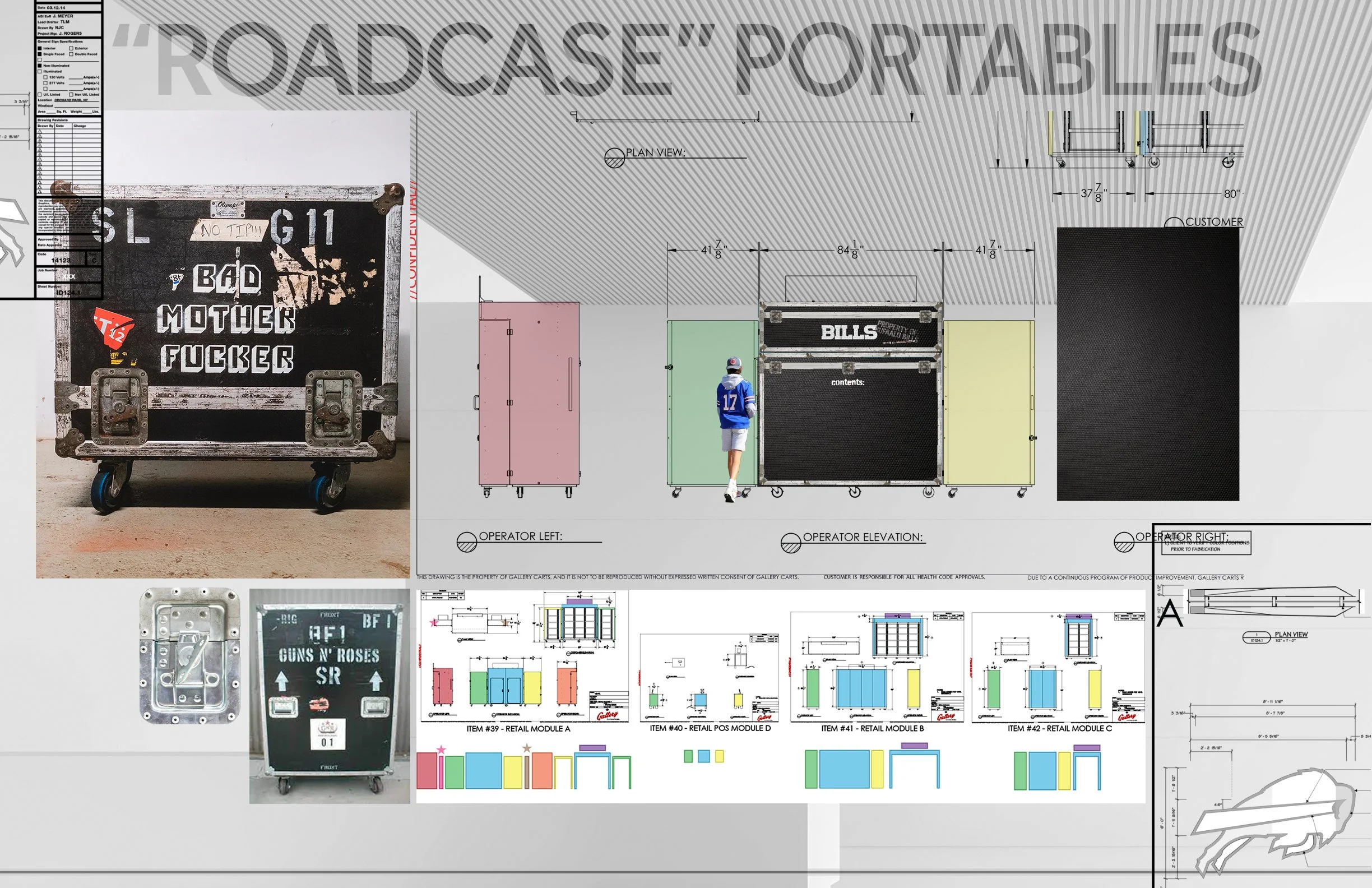Select the 120 Volts checkbox
Viewport: 1372px width, 888px height.
tap(45, 77)
